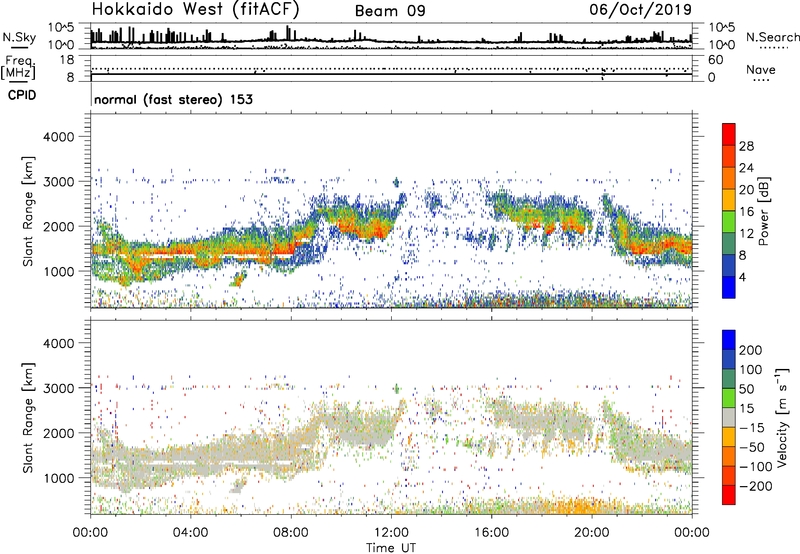Click the gray segment of velocity colorbar
The image size is (800, 554).
[x=729, y=418]
